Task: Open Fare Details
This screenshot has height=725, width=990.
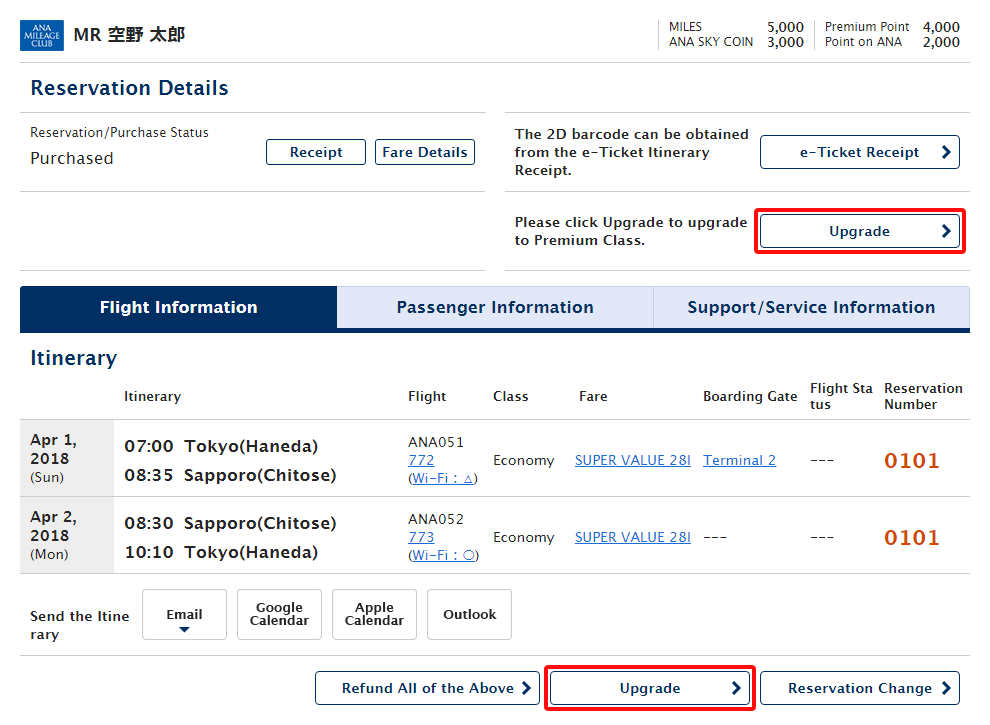Action: click(424, 152)
